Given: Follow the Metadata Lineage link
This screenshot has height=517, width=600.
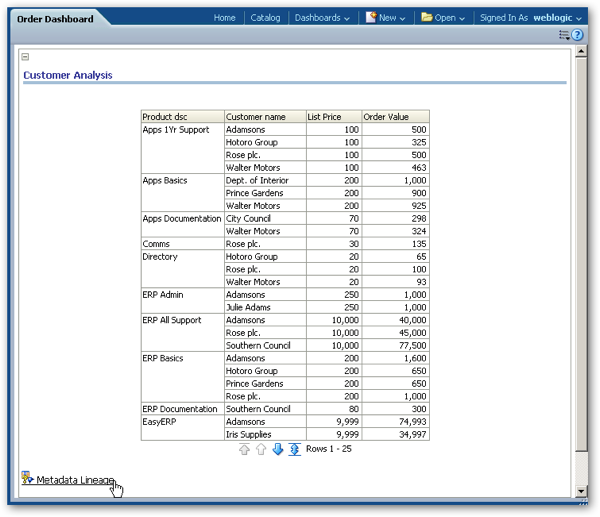Looking at the screenshot, I should (75, 479).
